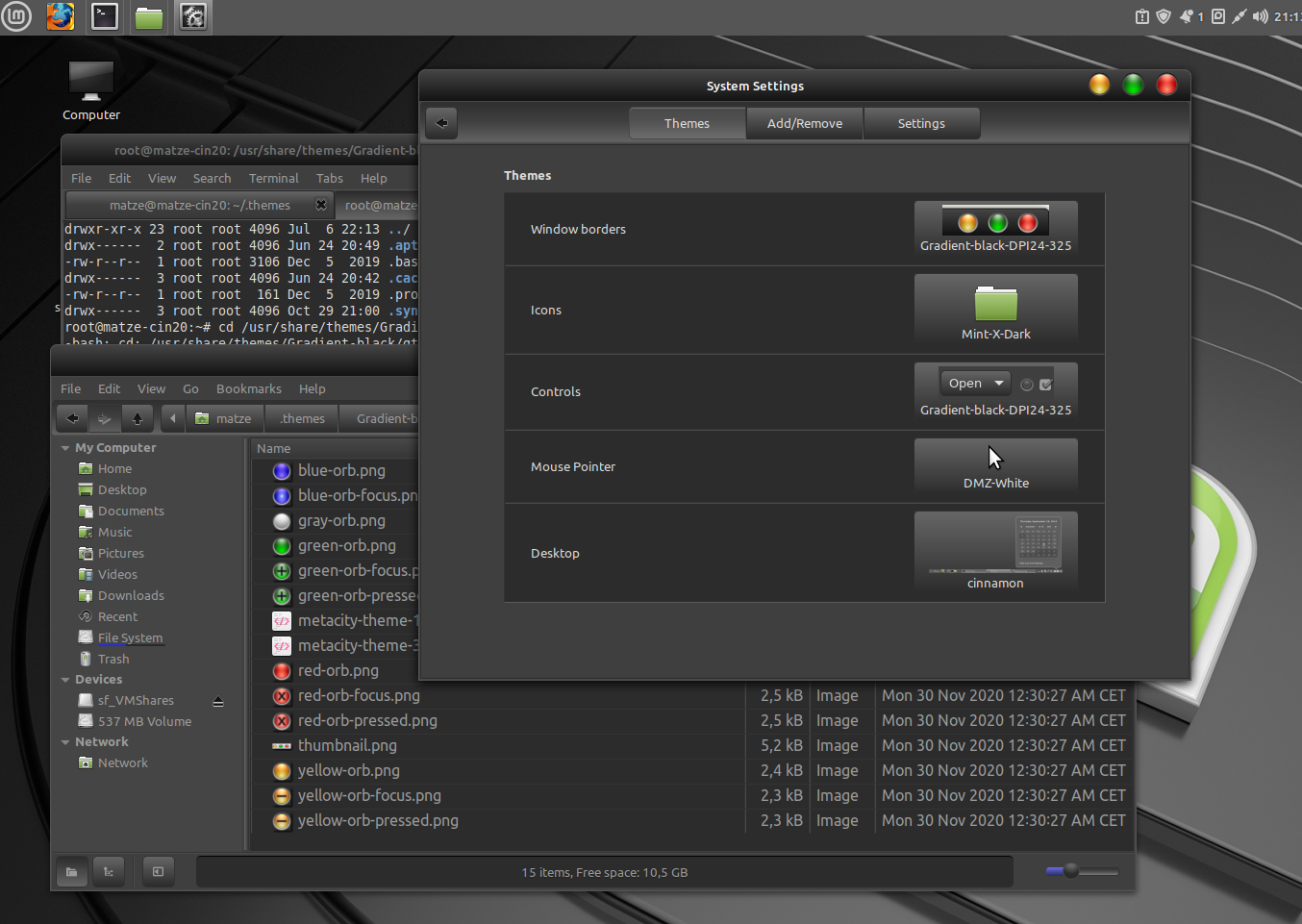
Task: Open File System in the sidebar
Action: [130, 638]
